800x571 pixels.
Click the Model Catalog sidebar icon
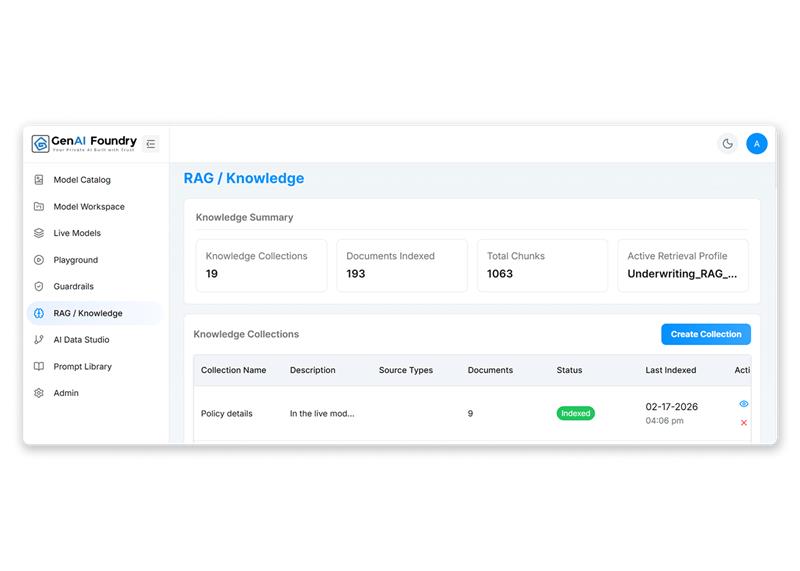(39, 180)
